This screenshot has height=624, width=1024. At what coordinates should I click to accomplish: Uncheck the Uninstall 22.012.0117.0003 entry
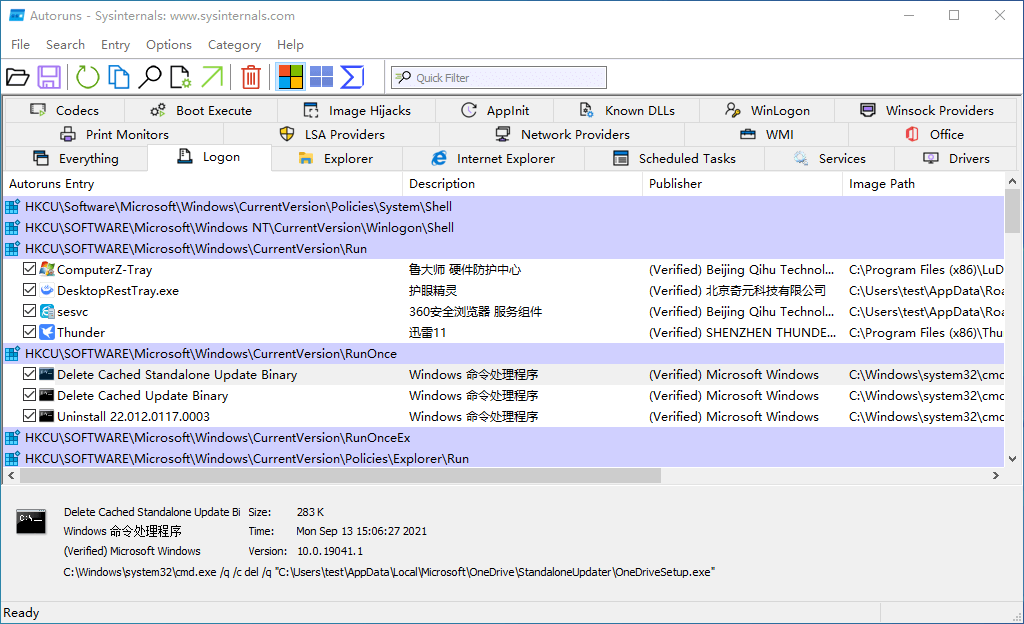[x=29, y=415]
